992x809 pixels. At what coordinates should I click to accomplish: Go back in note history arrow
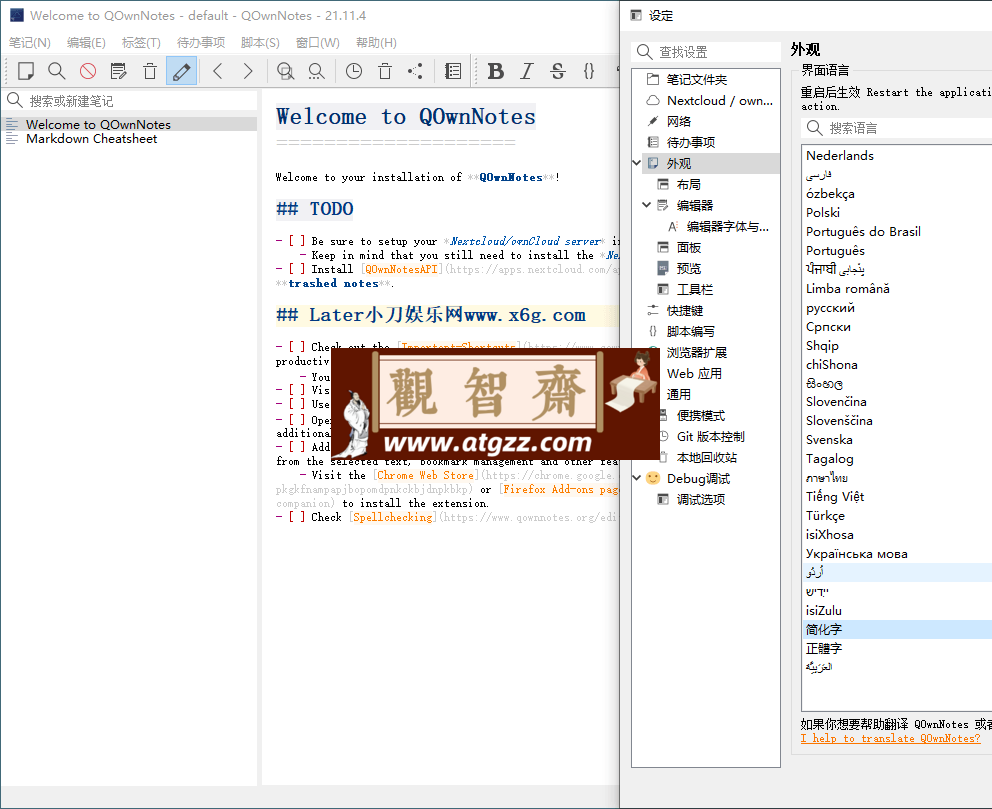click(218, 71)
